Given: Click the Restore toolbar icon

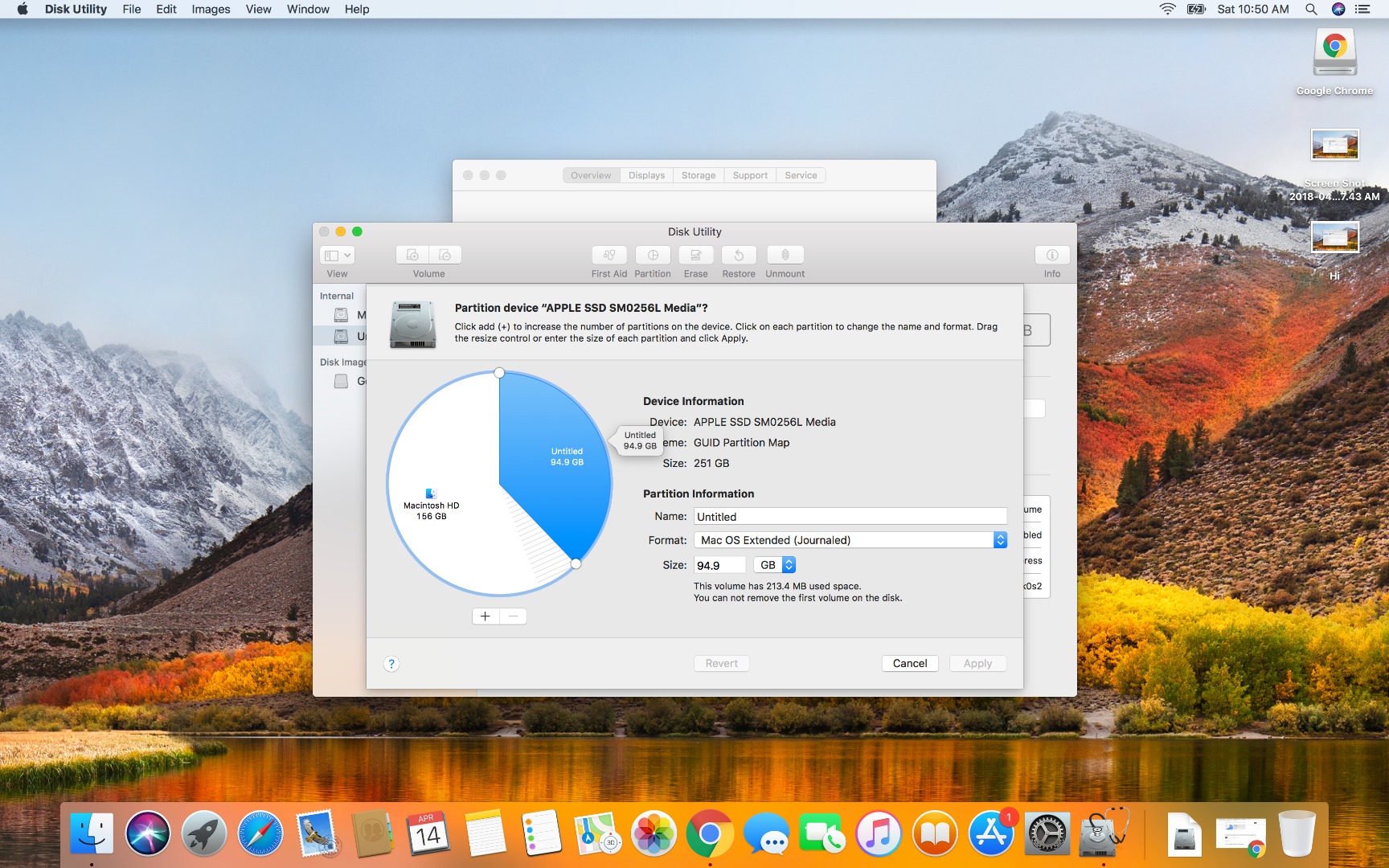Looking at the screenshot, I should click(x=739, y=255).
